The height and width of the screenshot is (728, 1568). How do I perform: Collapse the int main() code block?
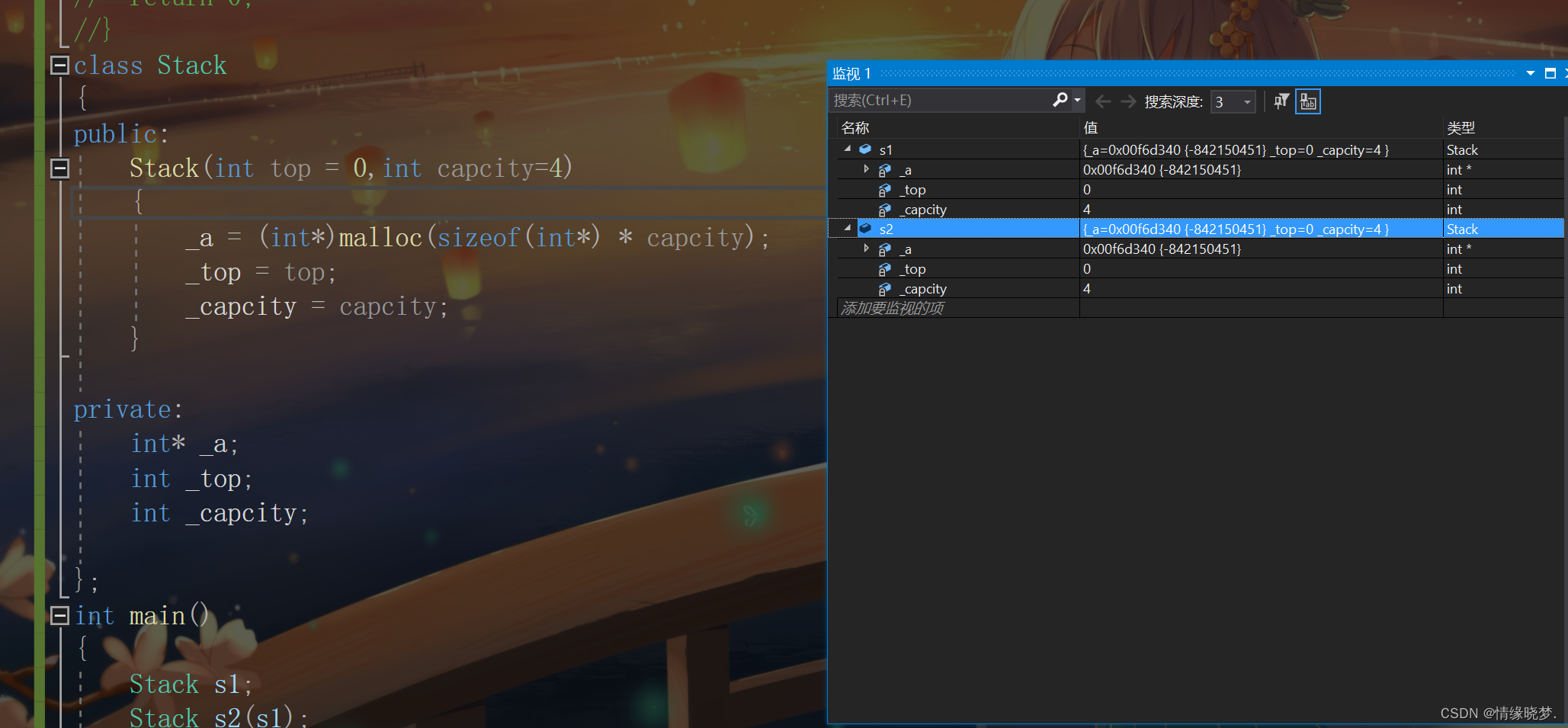(59, 616)
